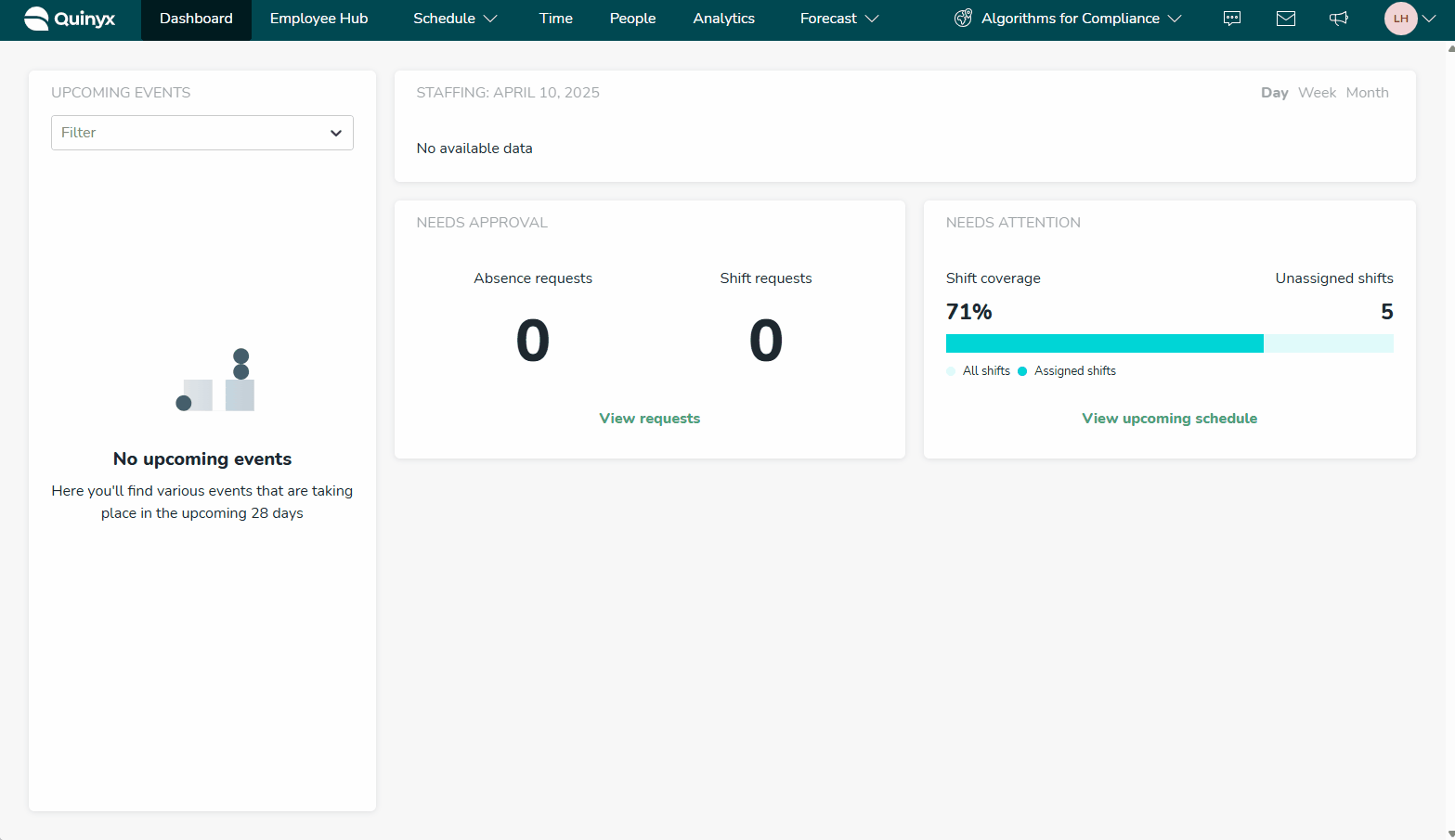The height and width of the screenshot is (840, 1455).
Task: Switch staffing view to Month
Action: (x=1367, y=93)
